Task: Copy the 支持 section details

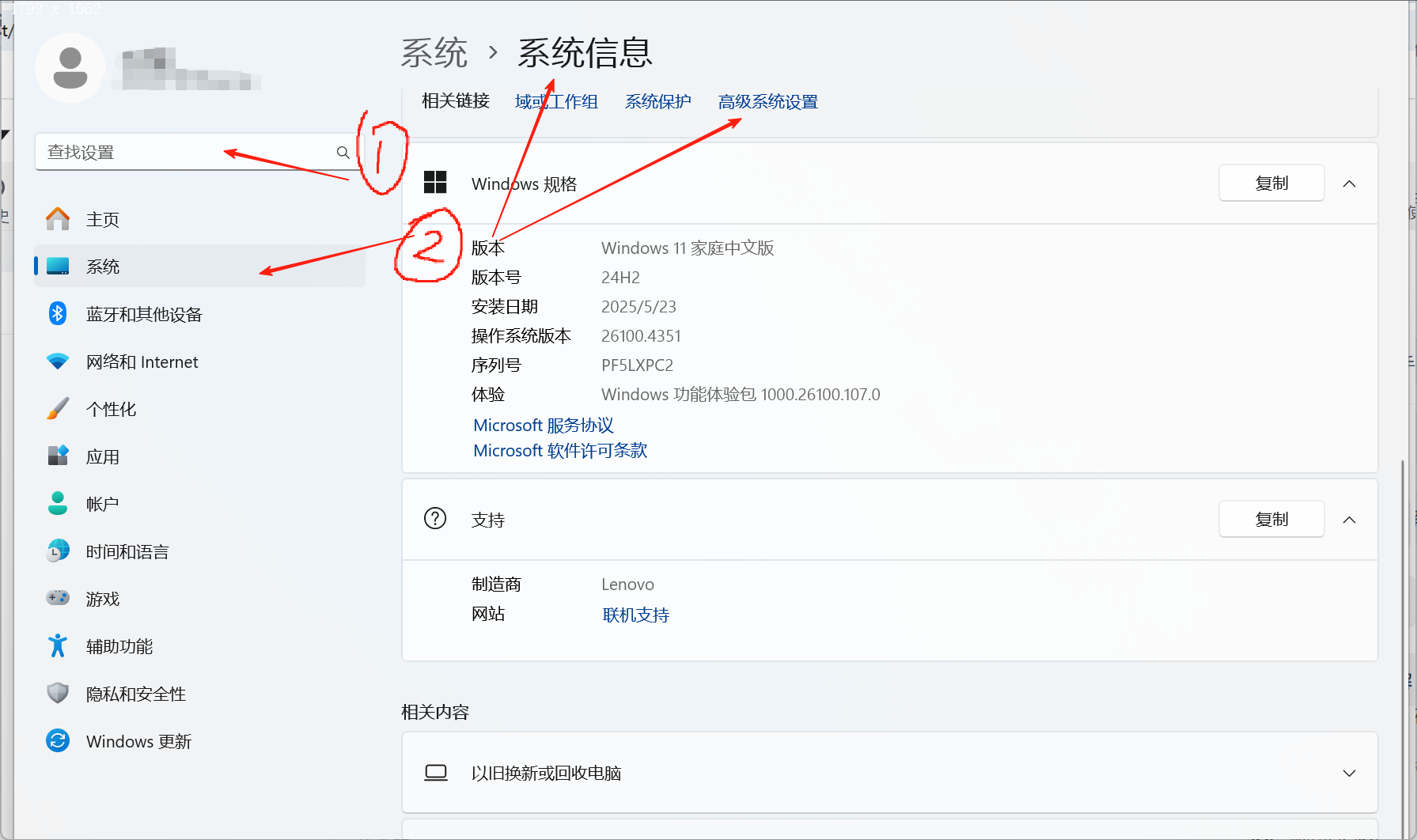Action: pyautogui.click(x=1271, y=519)
